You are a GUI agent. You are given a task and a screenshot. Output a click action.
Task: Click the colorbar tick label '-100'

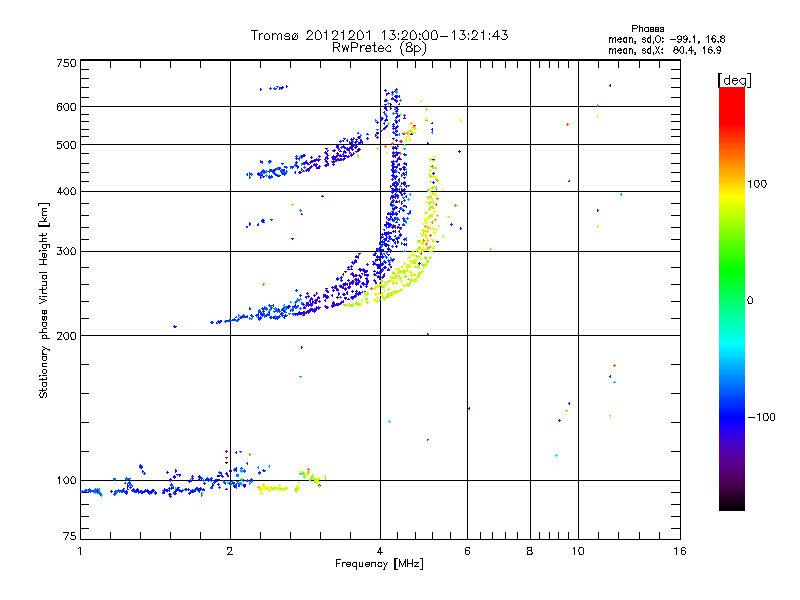tap(761, 417)
